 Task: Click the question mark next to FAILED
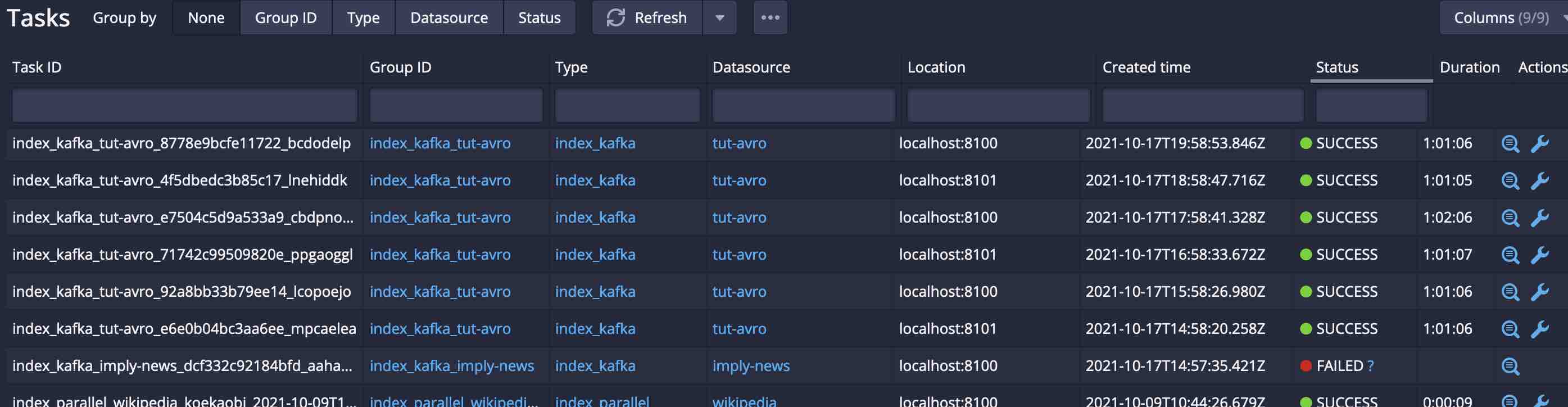(1371, 366)
